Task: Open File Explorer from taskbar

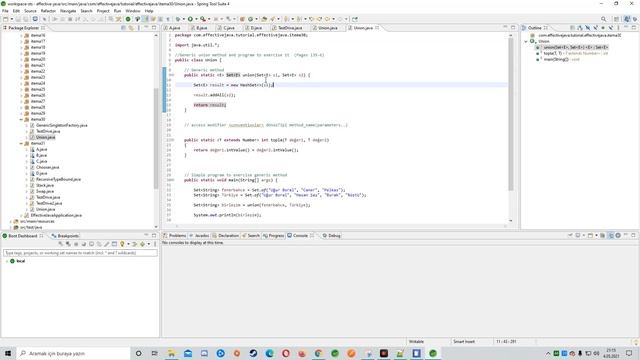Action: pyautogui.click(x=171, y=353)
